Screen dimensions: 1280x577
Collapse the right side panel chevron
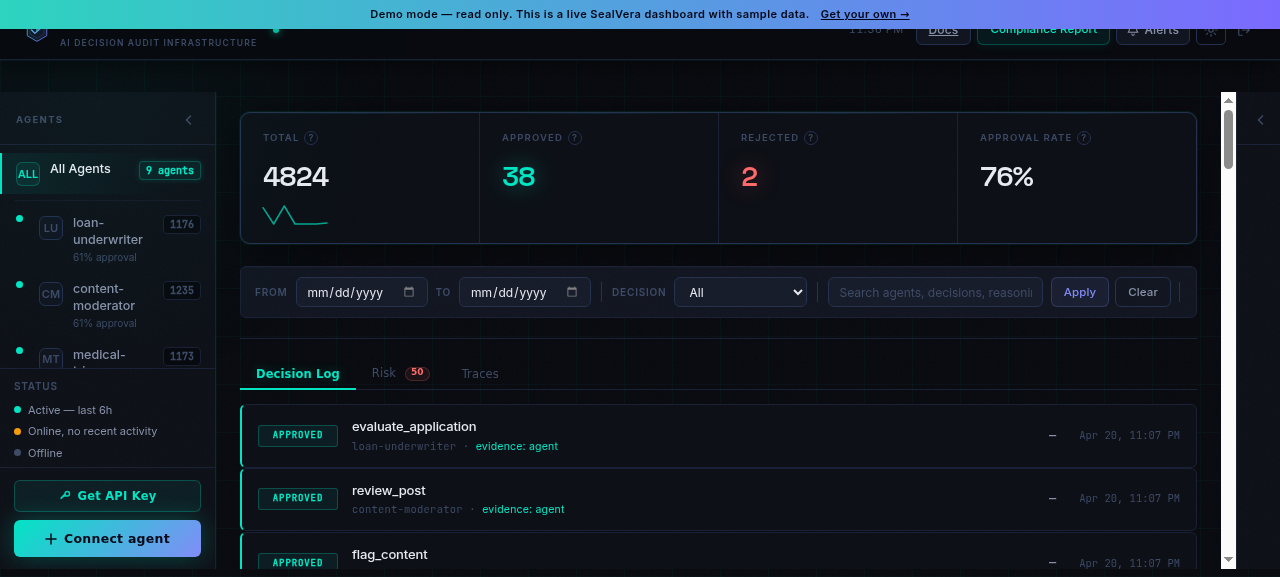[1260, 120]
